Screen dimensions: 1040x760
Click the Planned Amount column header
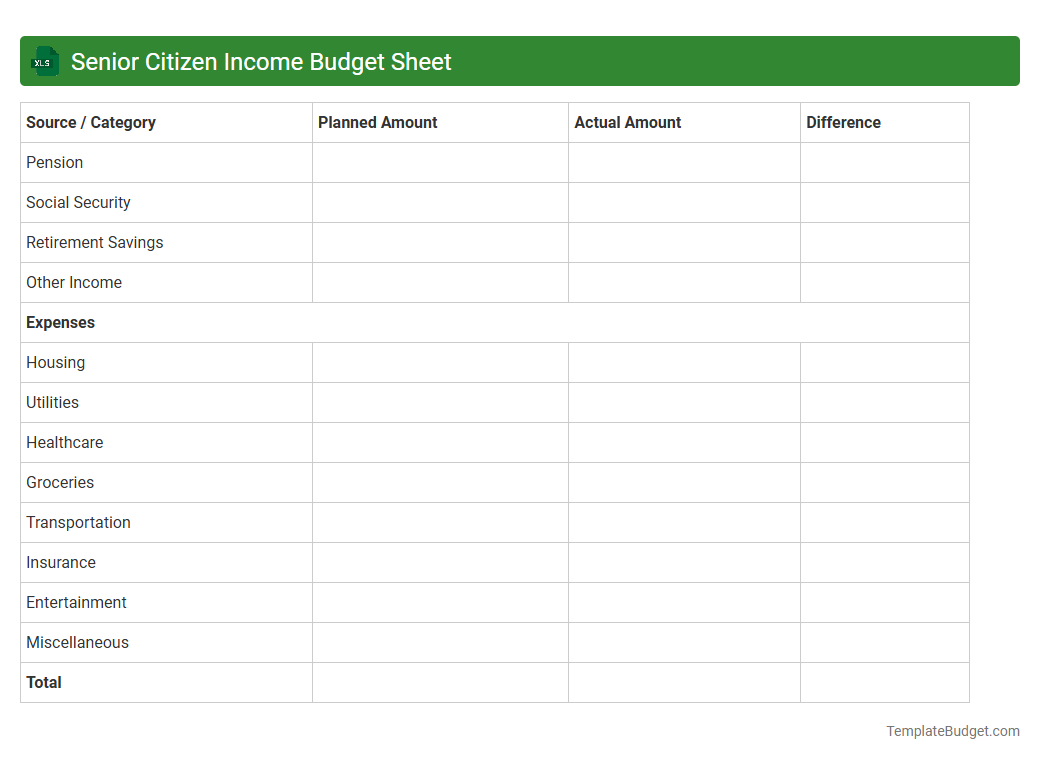point(377,122)
